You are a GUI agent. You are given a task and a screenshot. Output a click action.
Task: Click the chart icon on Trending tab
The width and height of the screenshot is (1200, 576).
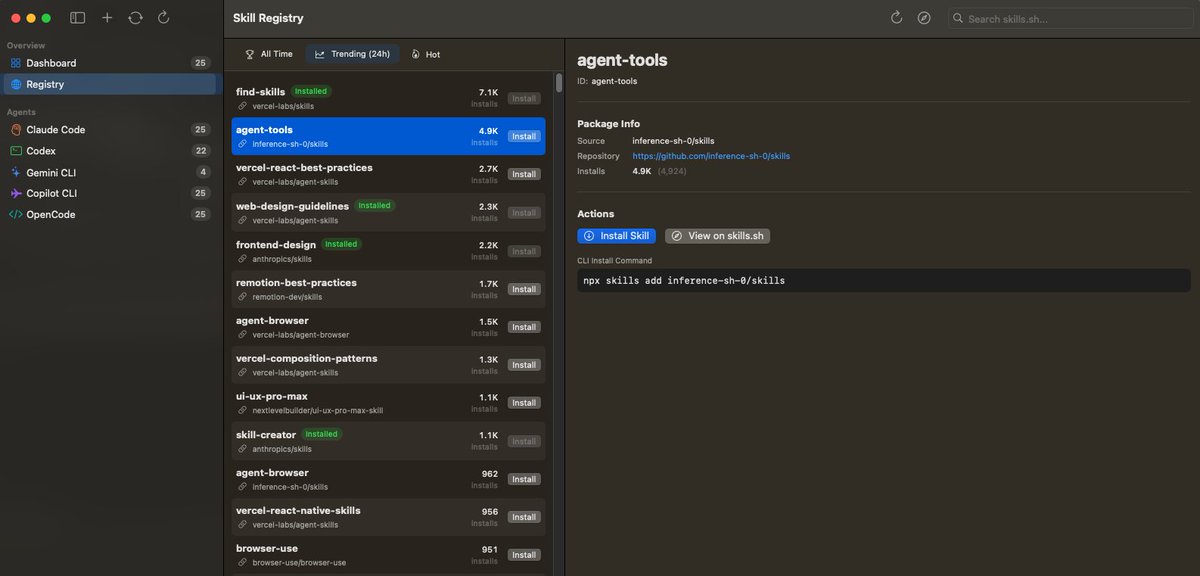(x=320, y=54)
